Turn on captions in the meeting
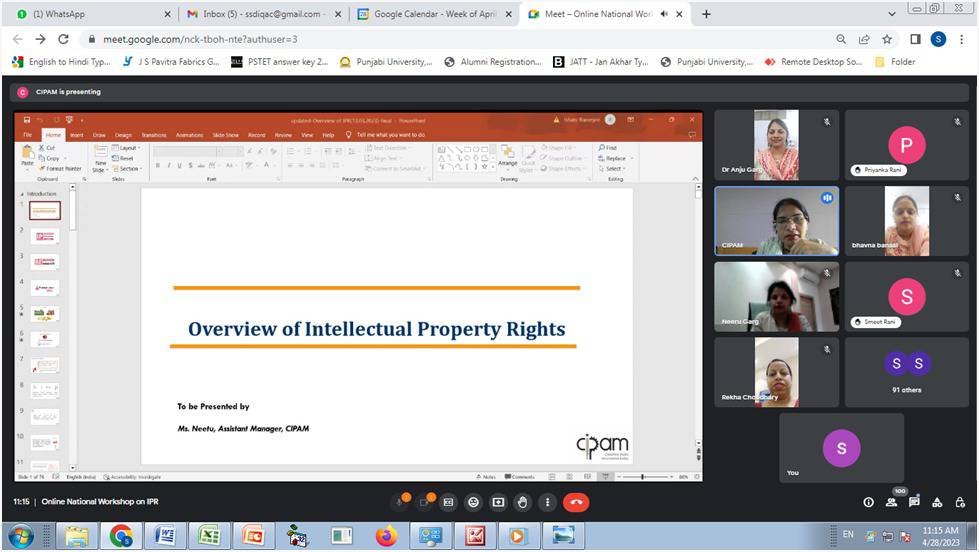 pyautogui.click(x=449, y=502)
